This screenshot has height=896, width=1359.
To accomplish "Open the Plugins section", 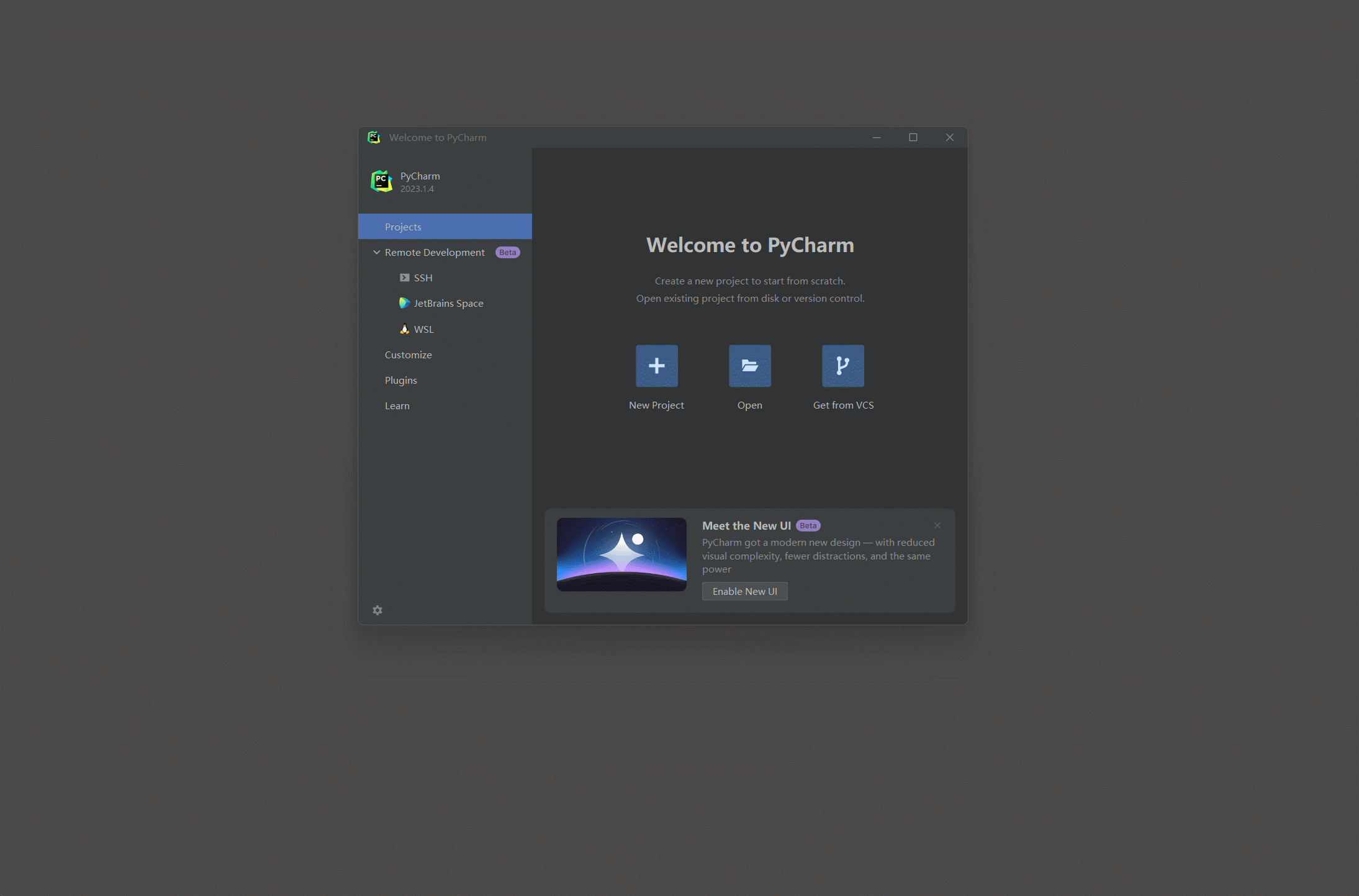I will [402, 380].
